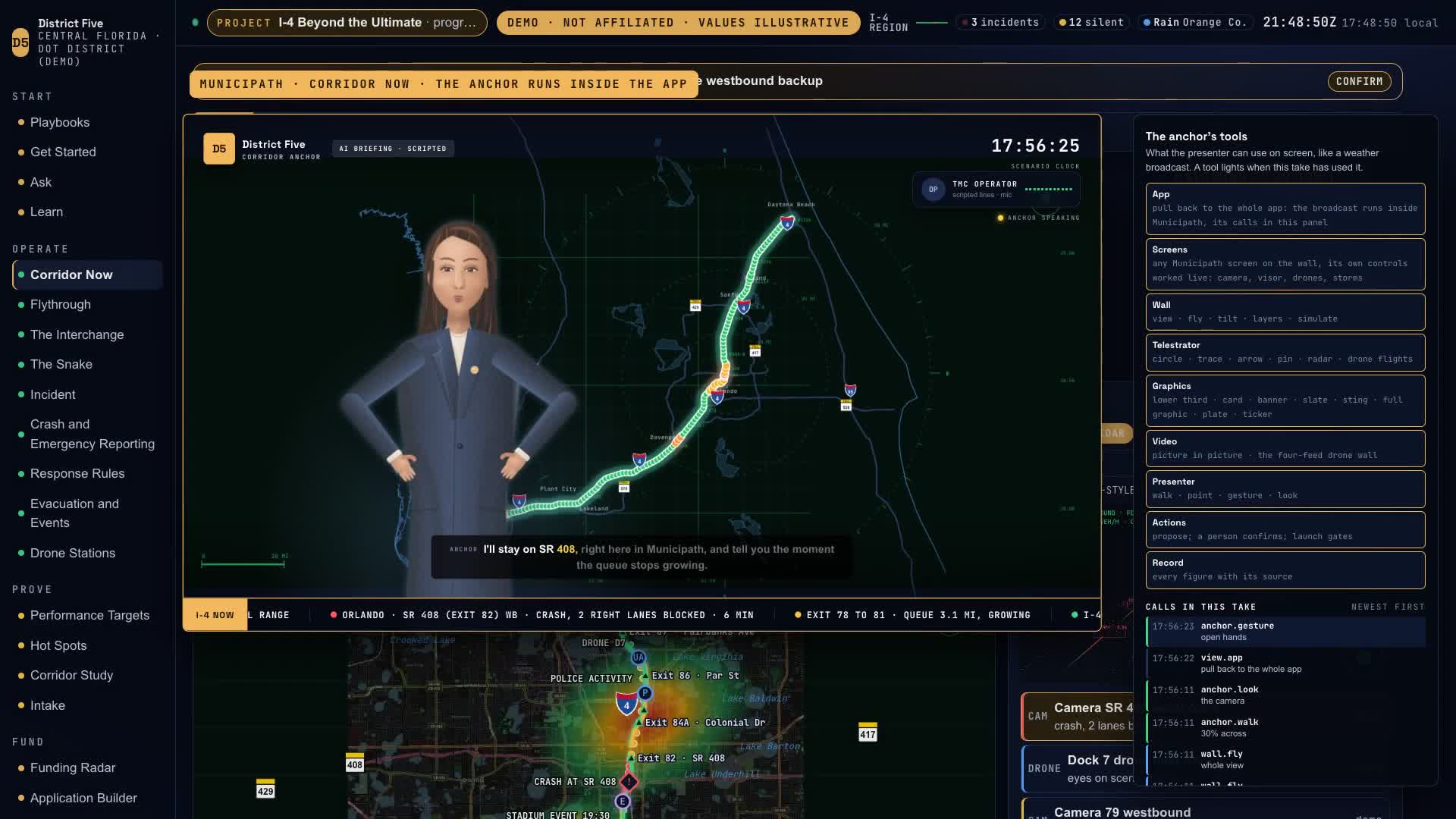
Task: Open The Interchange page
Action: pyautogui.click(x=77, y=334)
